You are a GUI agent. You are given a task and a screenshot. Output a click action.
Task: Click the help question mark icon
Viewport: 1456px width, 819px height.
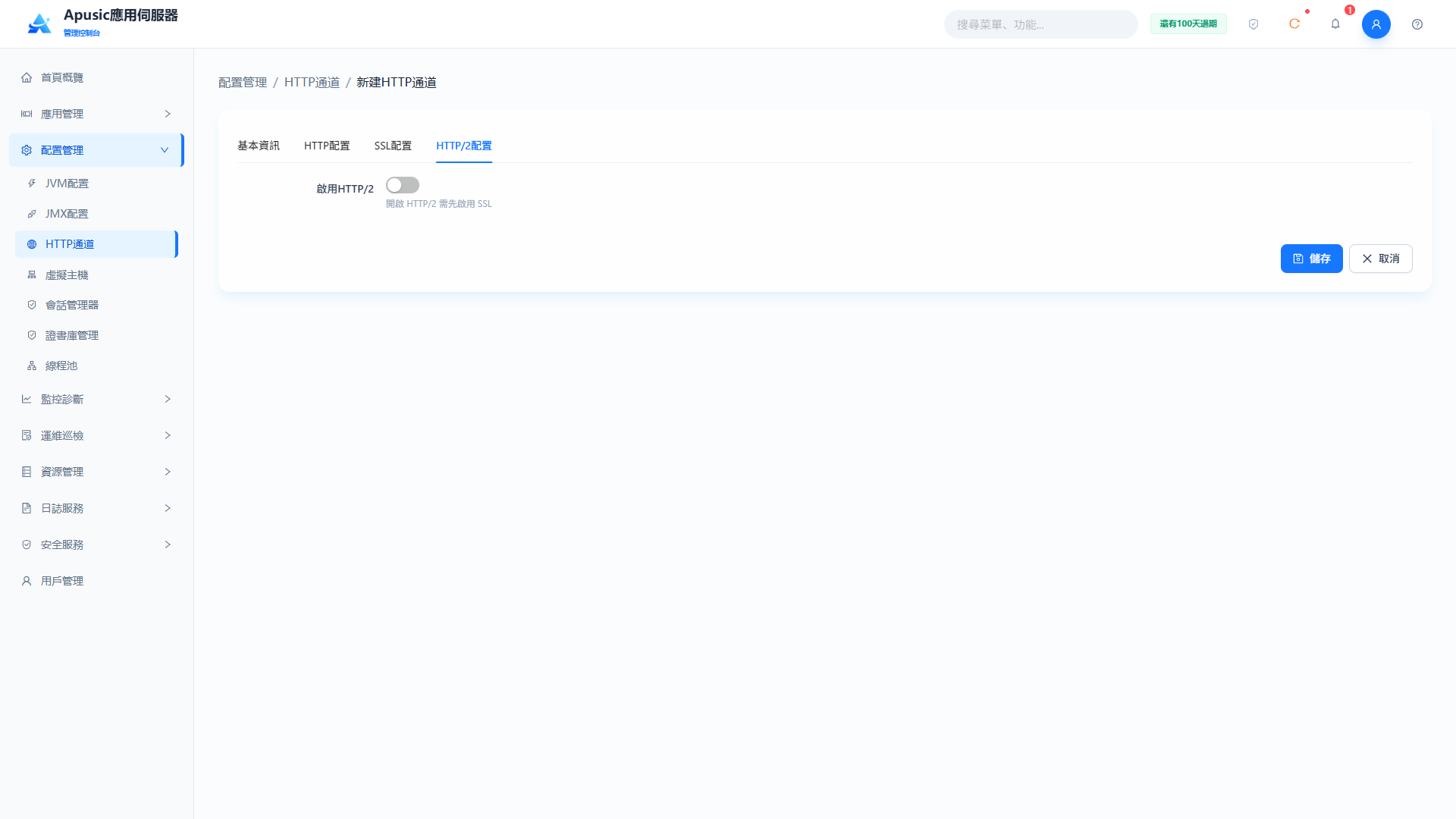coord(1417,24)
